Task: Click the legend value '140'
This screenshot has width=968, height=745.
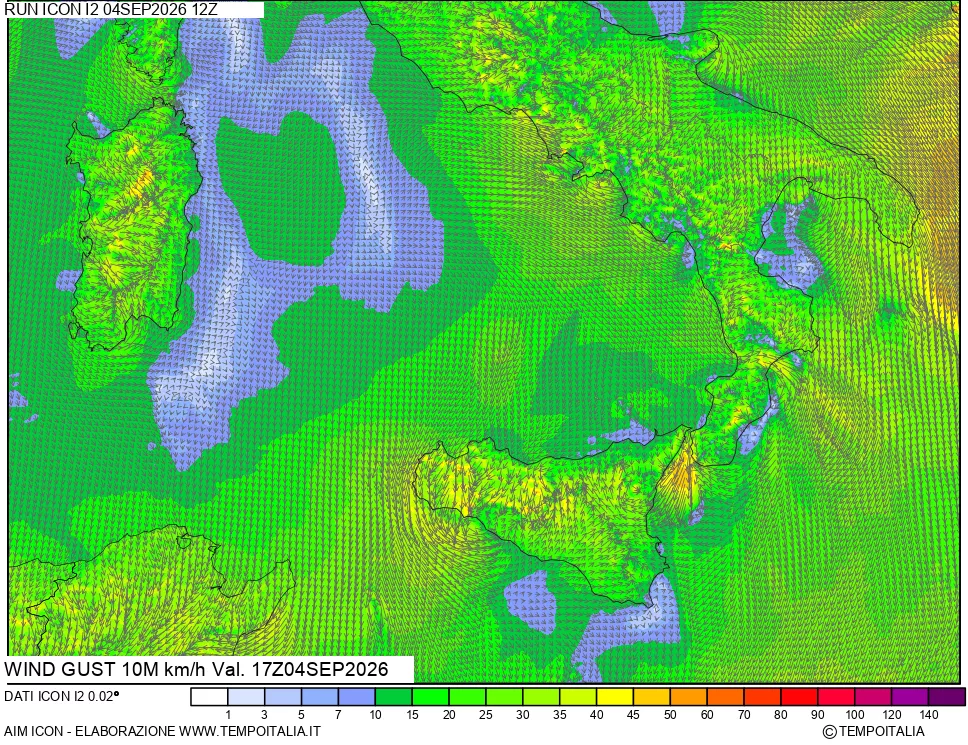Action: (x=928, y=715)
